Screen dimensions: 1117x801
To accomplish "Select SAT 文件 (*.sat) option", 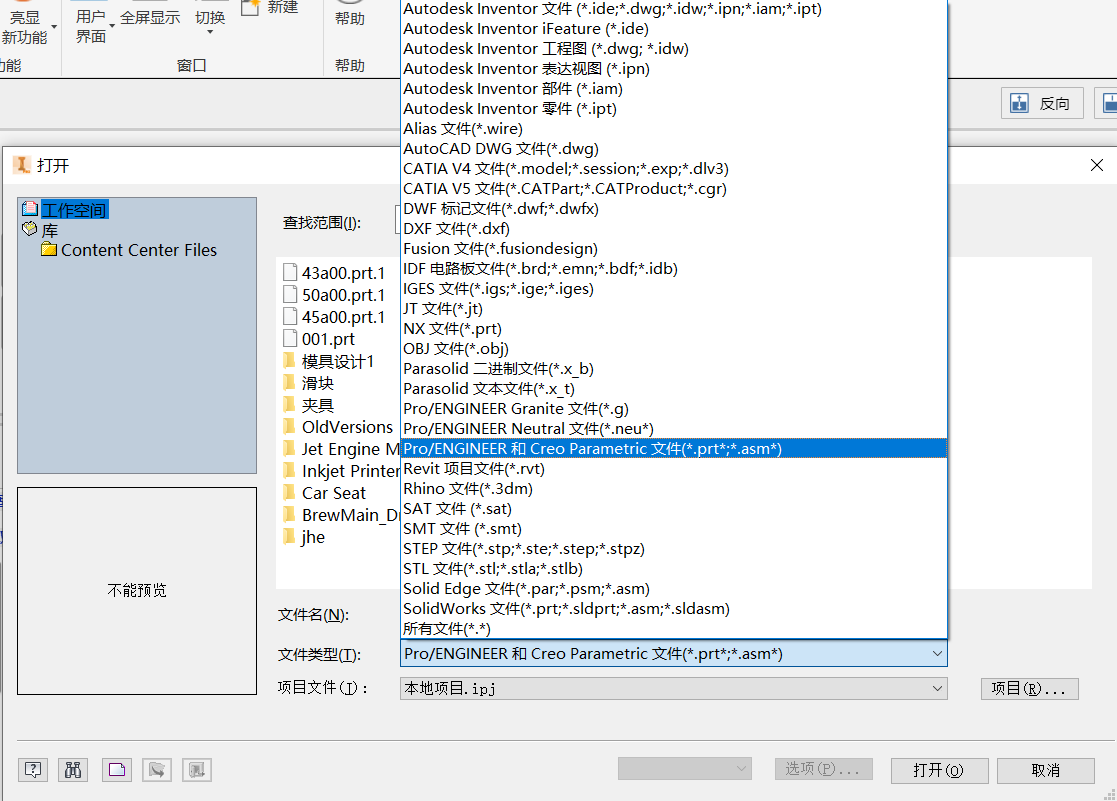I will (x=674, y=509).
